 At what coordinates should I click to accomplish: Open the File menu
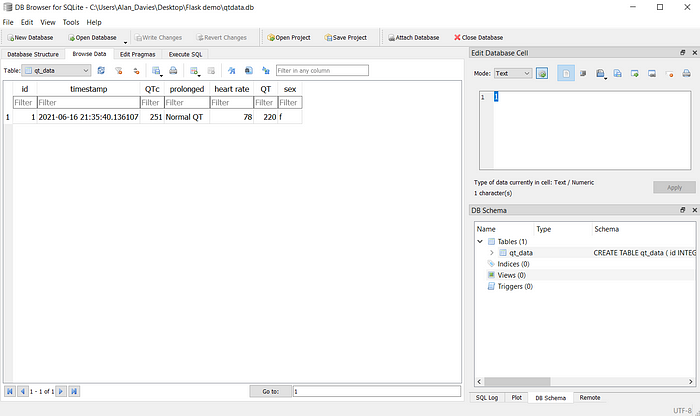pos(8,22)
